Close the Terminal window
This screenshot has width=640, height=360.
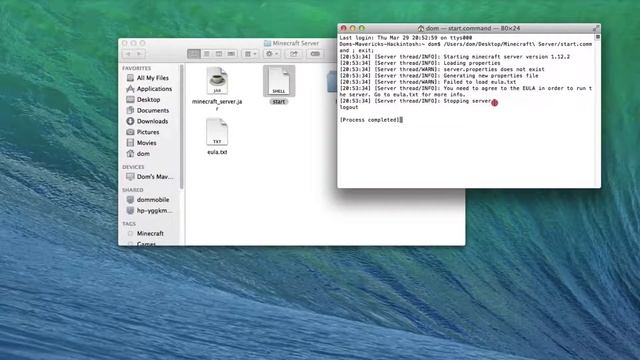coord(343,28)
